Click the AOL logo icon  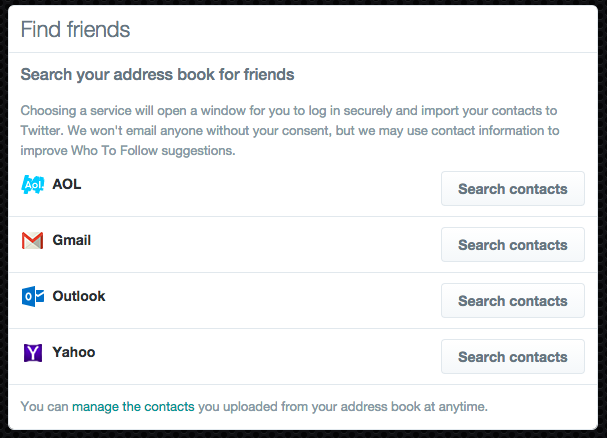point(32,185)
